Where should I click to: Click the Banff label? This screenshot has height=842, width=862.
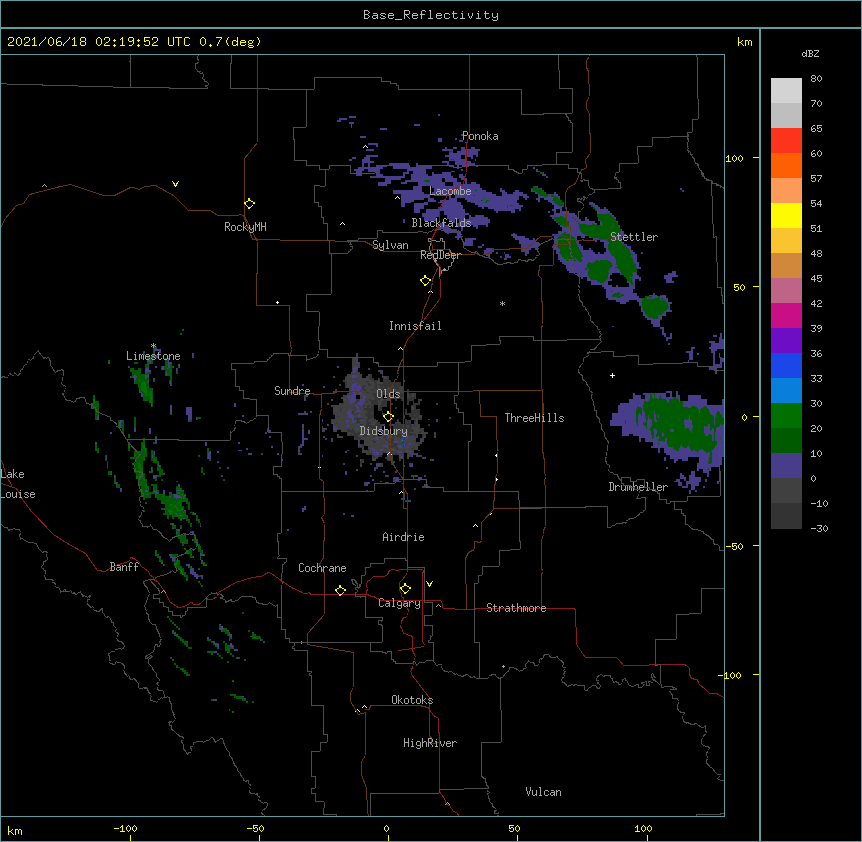coord(124,567)
